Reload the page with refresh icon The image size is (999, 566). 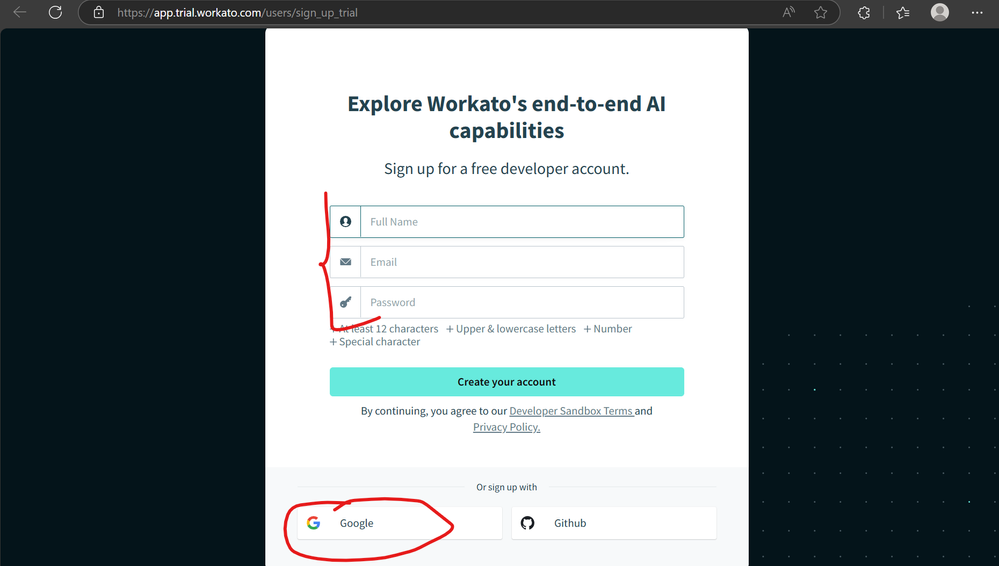[56, 13]
